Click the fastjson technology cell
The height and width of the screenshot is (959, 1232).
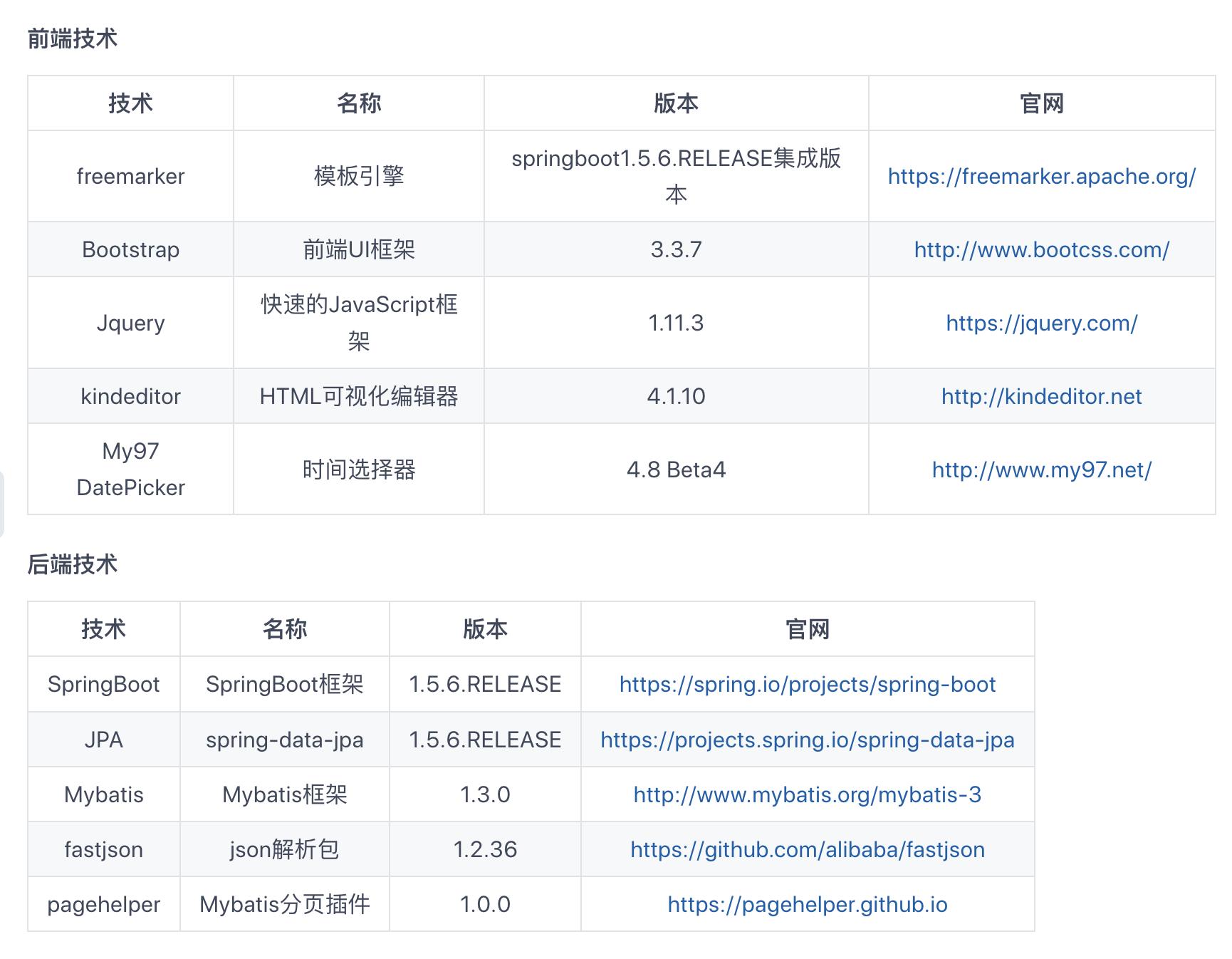click(x=104, y=849)
